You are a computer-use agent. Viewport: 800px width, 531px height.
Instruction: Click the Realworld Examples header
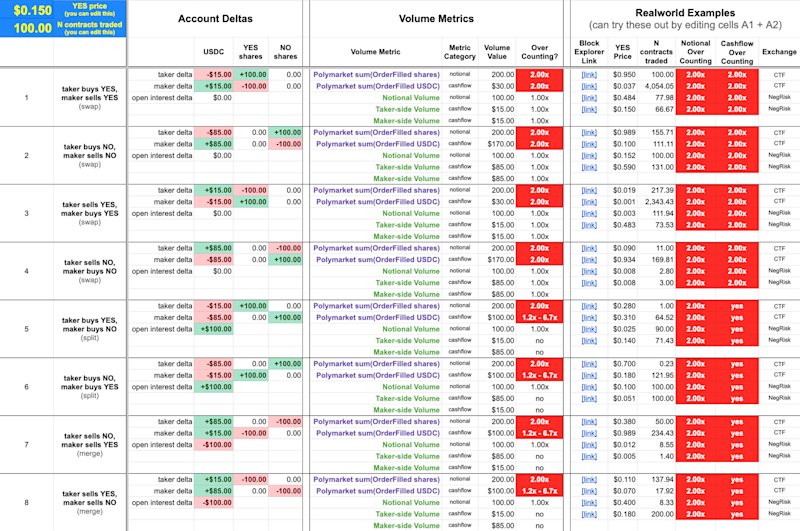[x=685, y=19]
